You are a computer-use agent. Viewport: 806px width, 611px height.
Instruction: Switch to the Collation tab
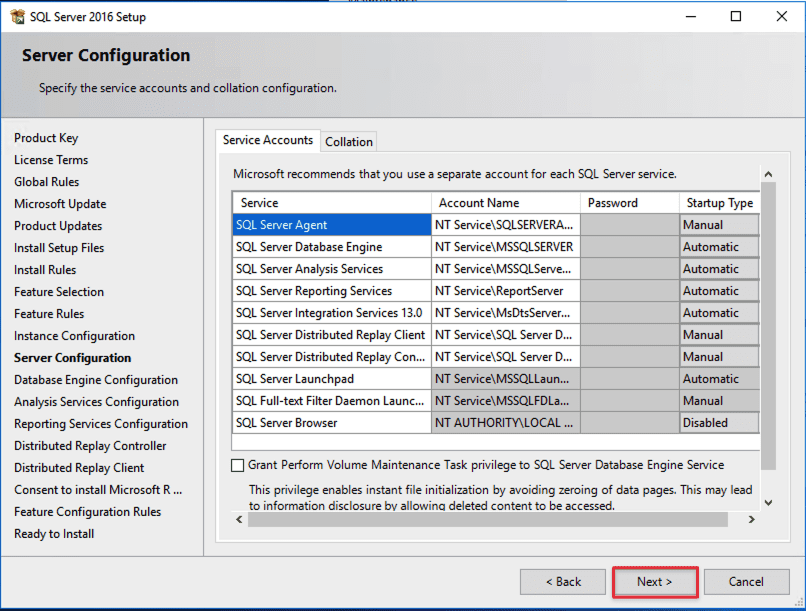tap(349, 142)
